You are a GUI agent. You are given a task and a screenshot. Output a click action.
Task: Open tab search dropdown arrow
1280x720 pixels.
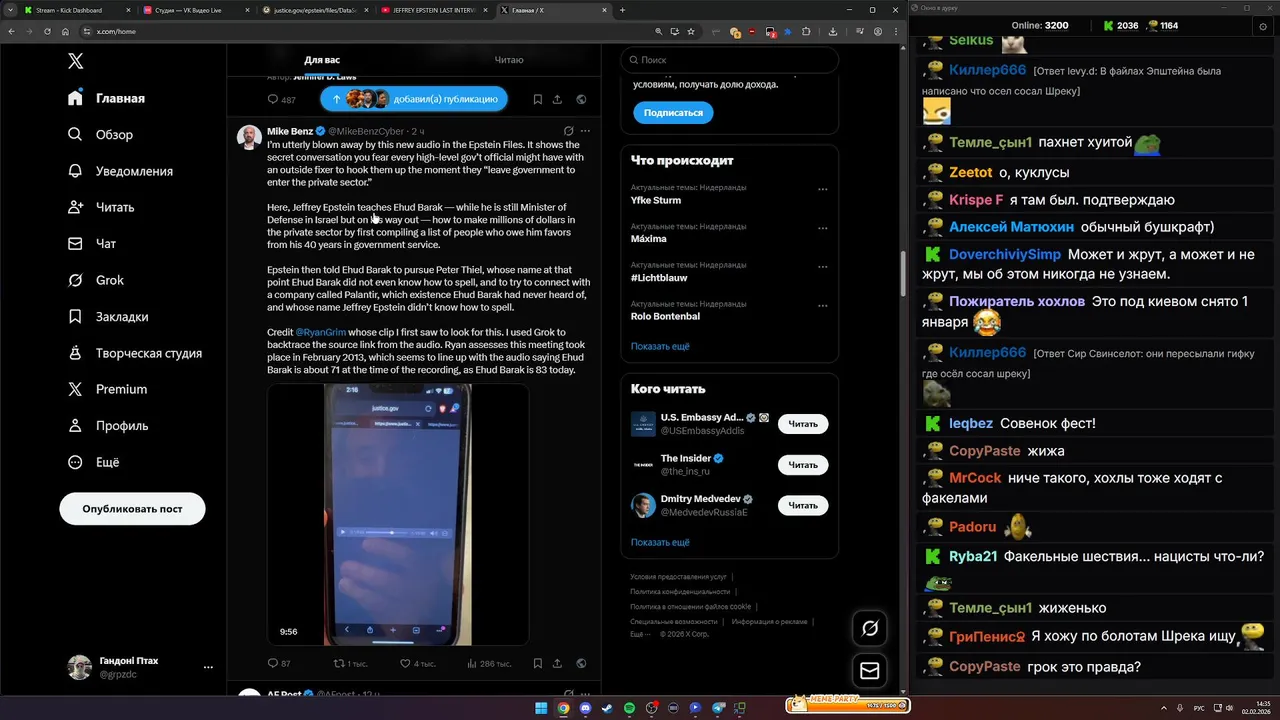pos(9,10)
